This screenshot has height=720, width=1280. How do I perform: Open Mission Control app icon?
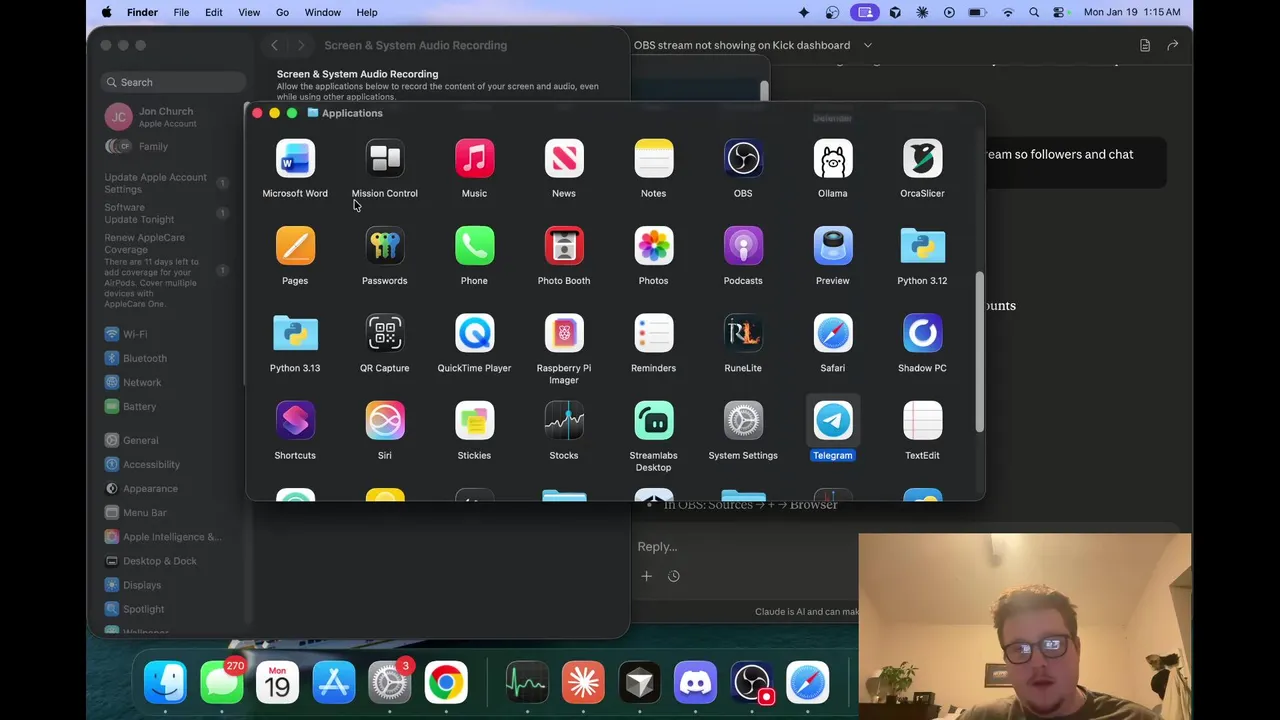click(x=385, y=159)
